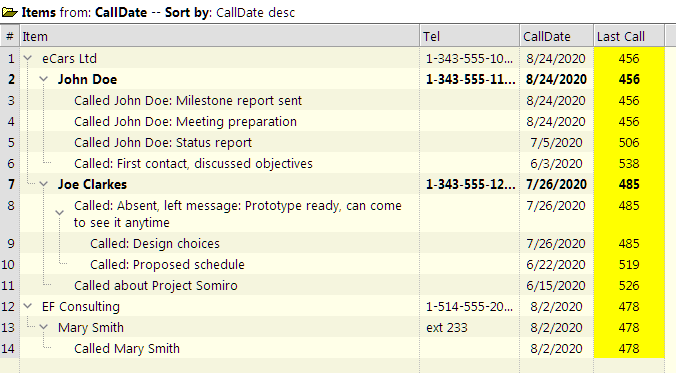Collapse the Joe Clarkes branch
Viewport: 676px width, 373px height.
coord(44,185)
